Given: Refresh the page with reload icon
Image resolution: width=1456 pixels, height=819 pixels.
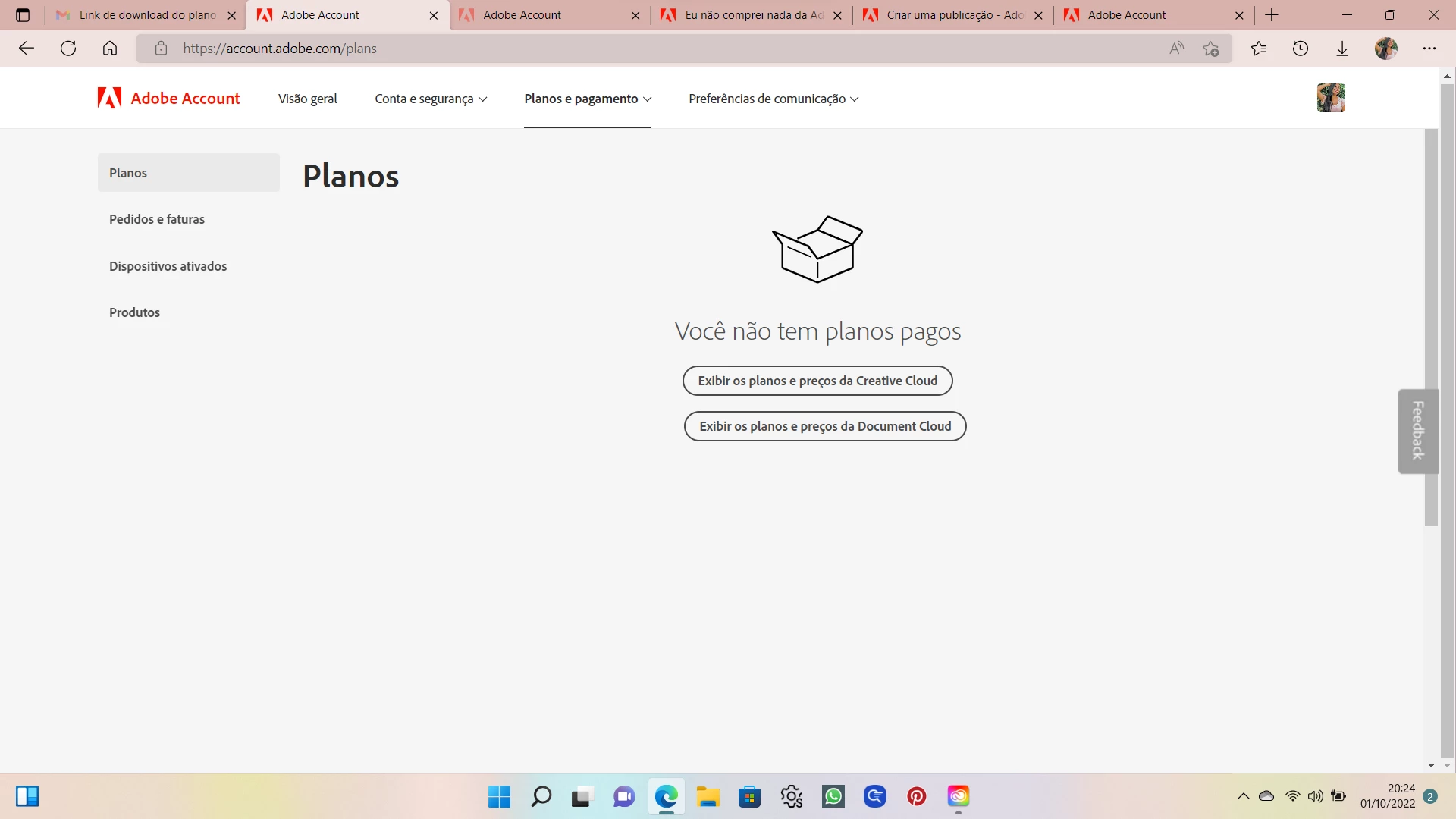Looking at the screenshot, I should [68, 49].
